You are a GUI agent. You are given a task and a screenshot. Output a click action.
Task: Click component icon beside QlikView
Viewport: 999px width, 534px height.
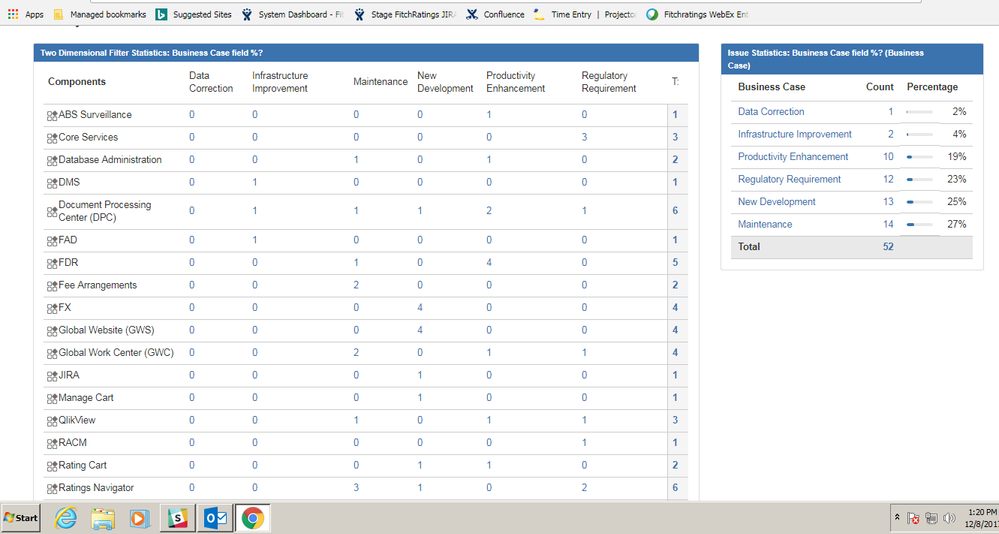coord(52,421)
